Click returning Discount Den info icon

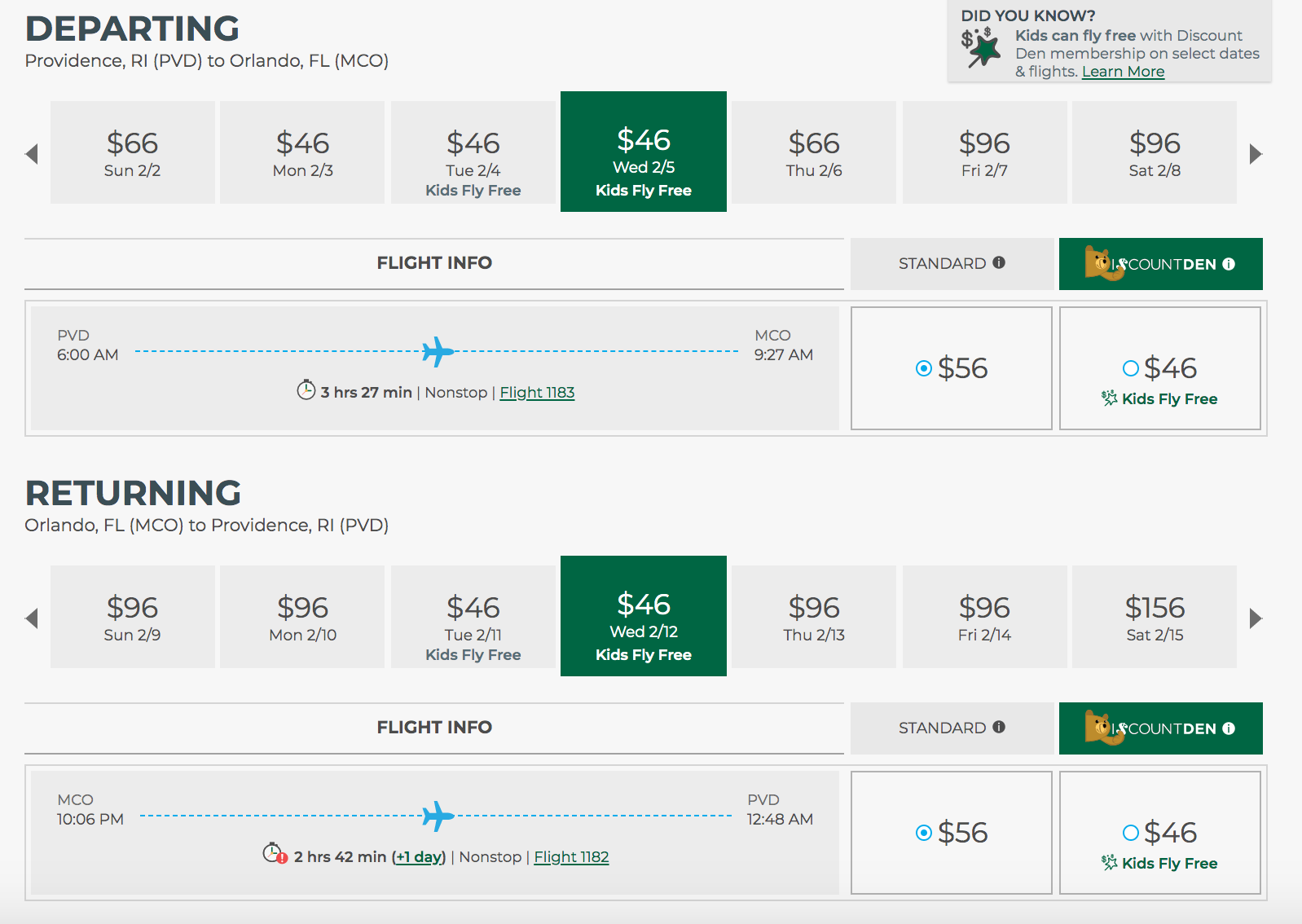click(x=1229, y=728)
